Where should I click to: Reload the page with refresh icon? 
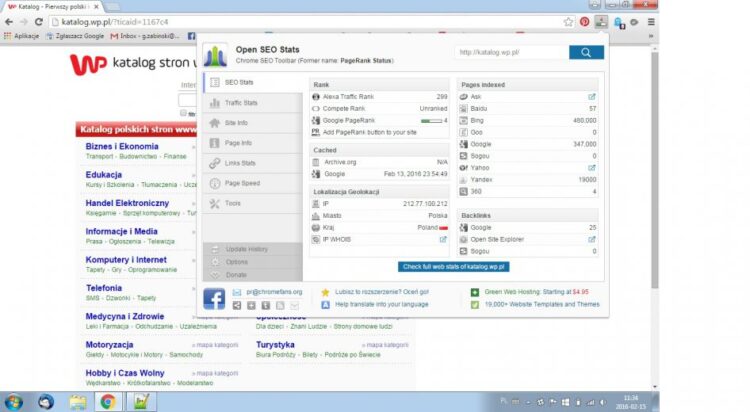click(x=39, y=22)
